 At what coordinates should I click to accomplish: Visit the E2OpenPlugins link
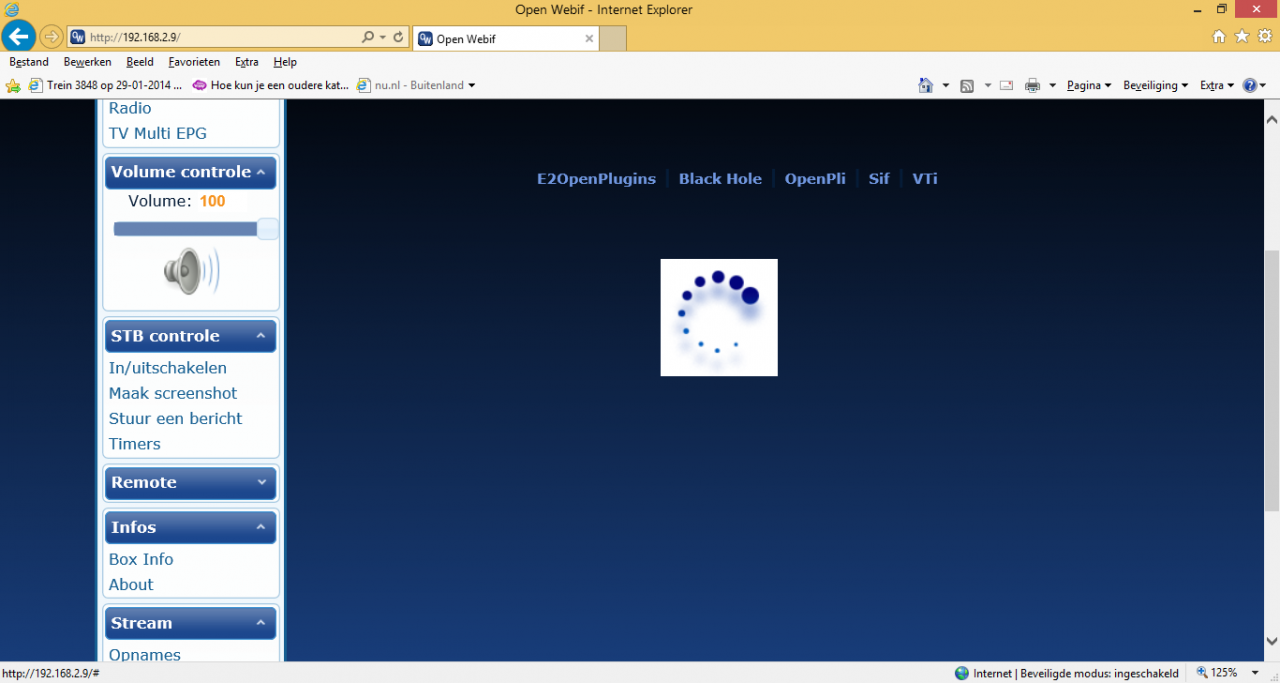pos(596,179)
